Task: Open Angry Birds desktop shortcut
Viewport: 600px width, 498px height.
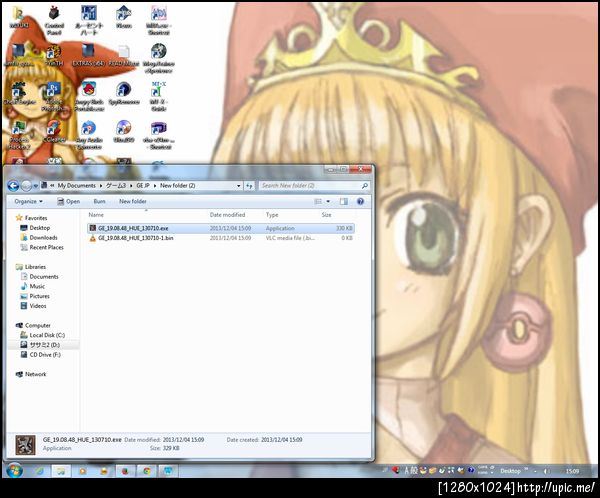Action: pos(89,96)
